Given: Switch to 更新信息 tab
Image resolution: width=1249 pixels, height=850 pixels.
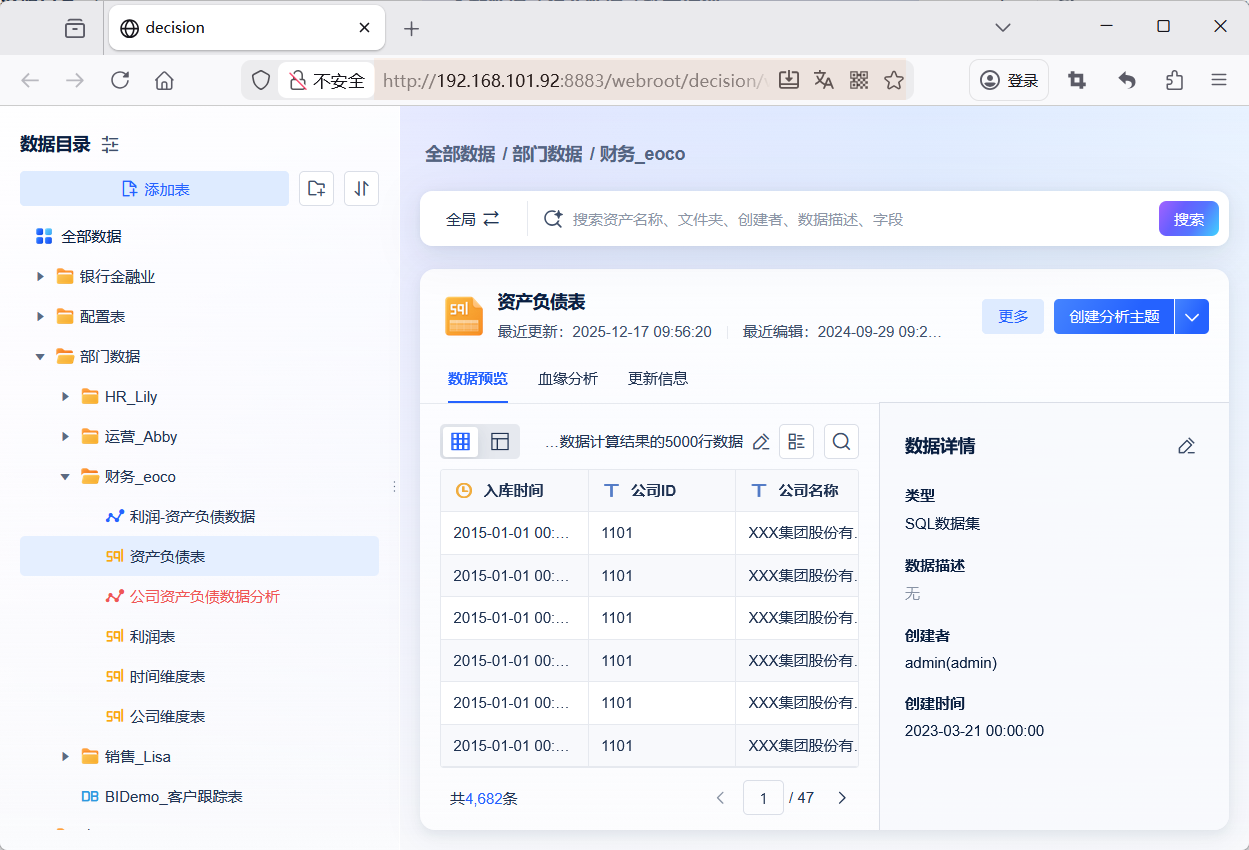Looking at the screenshot, I should click(x=658, y=378).
